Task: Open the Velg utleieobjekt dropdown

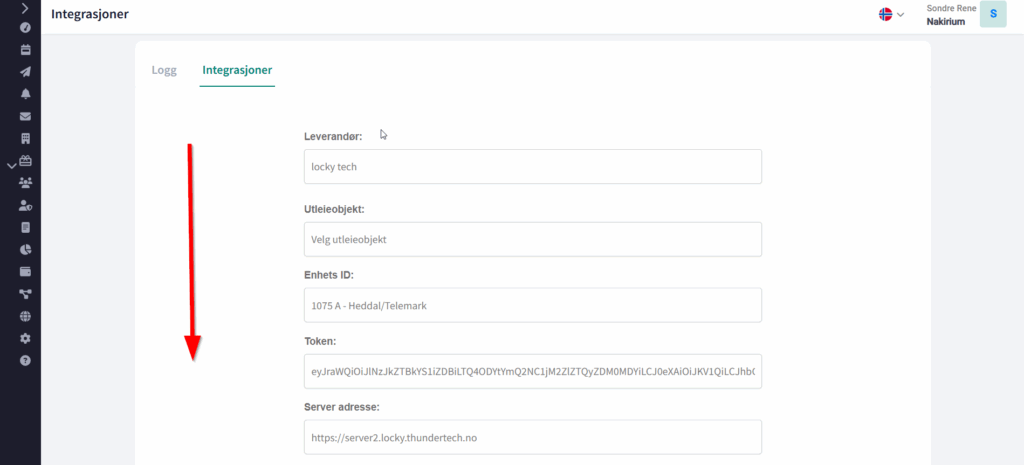Action: (x=532, y=239)
